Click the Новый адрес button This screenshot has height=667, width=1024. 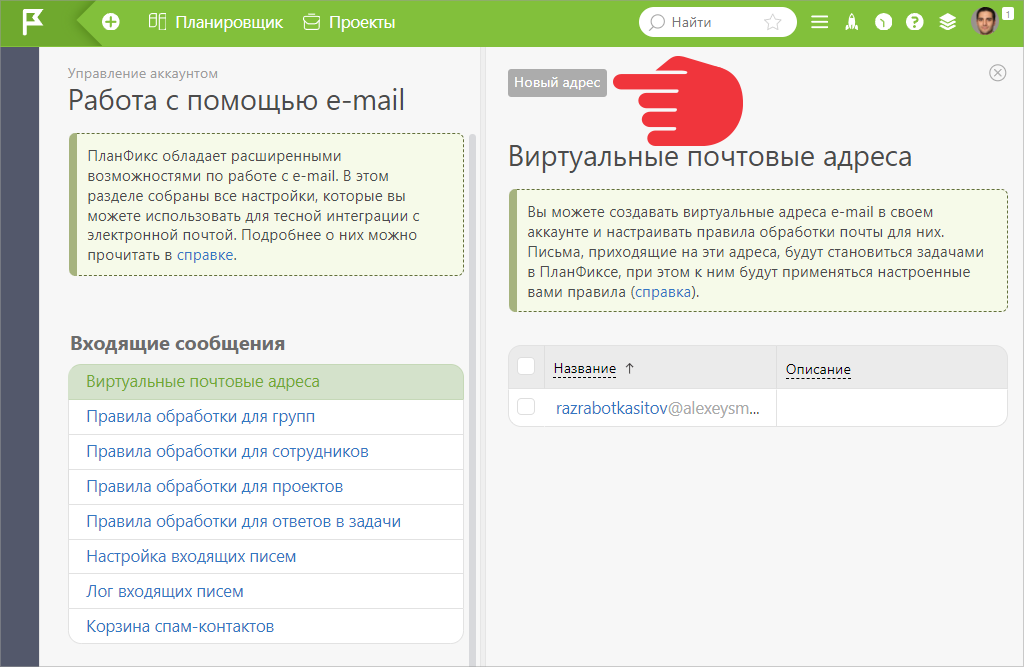[x=557, y=83]
